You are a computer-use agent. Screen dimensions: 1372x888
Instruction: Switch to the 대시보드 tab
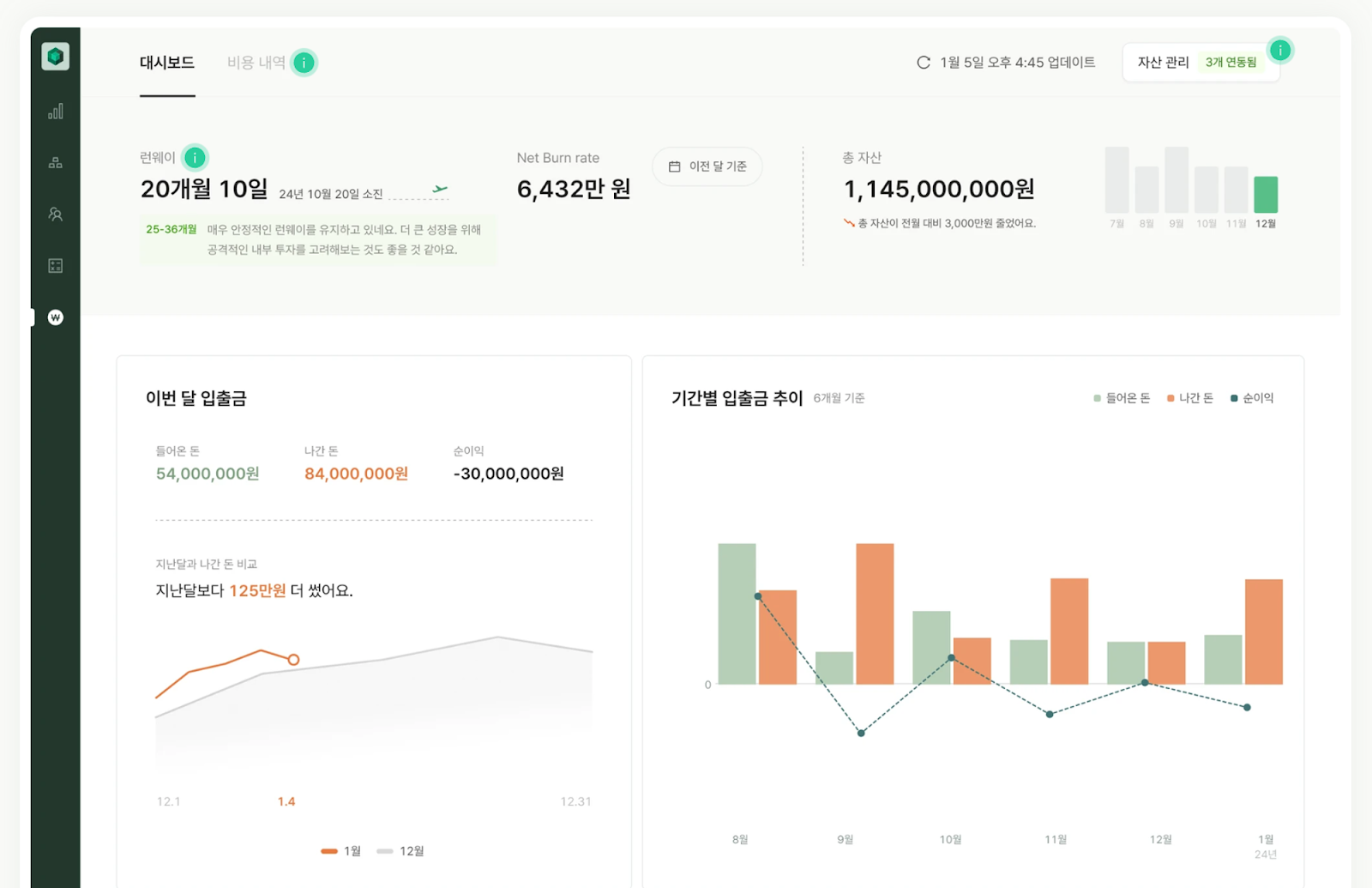[x=167, y=63]
